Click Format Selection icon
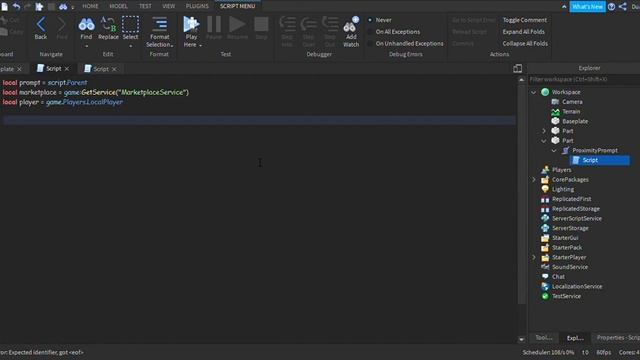The height and width of the screenshot is (360, 640). coord(159,24)
